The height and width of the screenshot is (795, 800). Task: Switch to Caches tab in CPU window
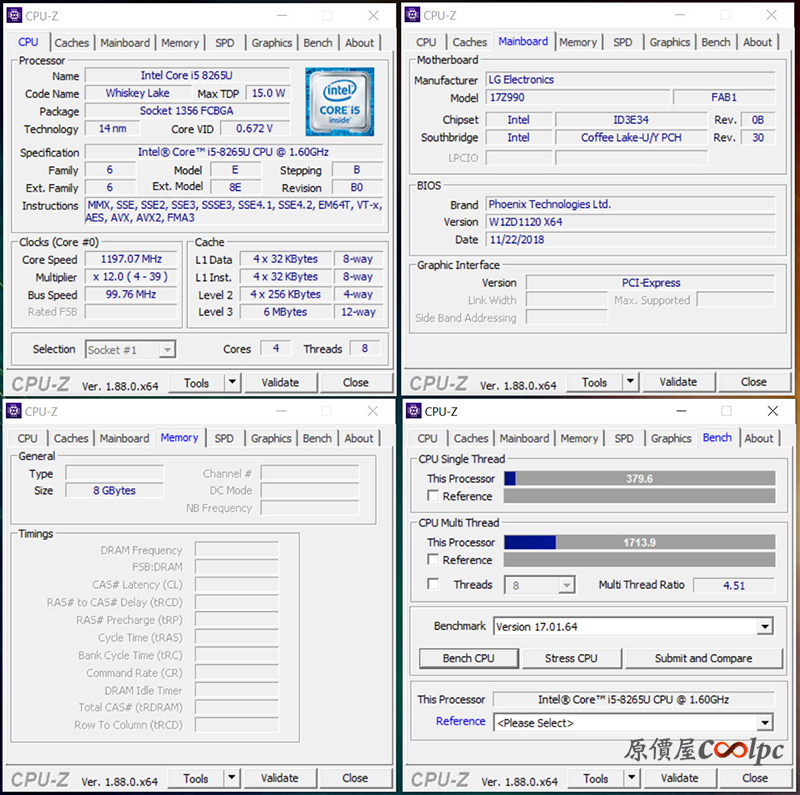click(x=72, y=43)
